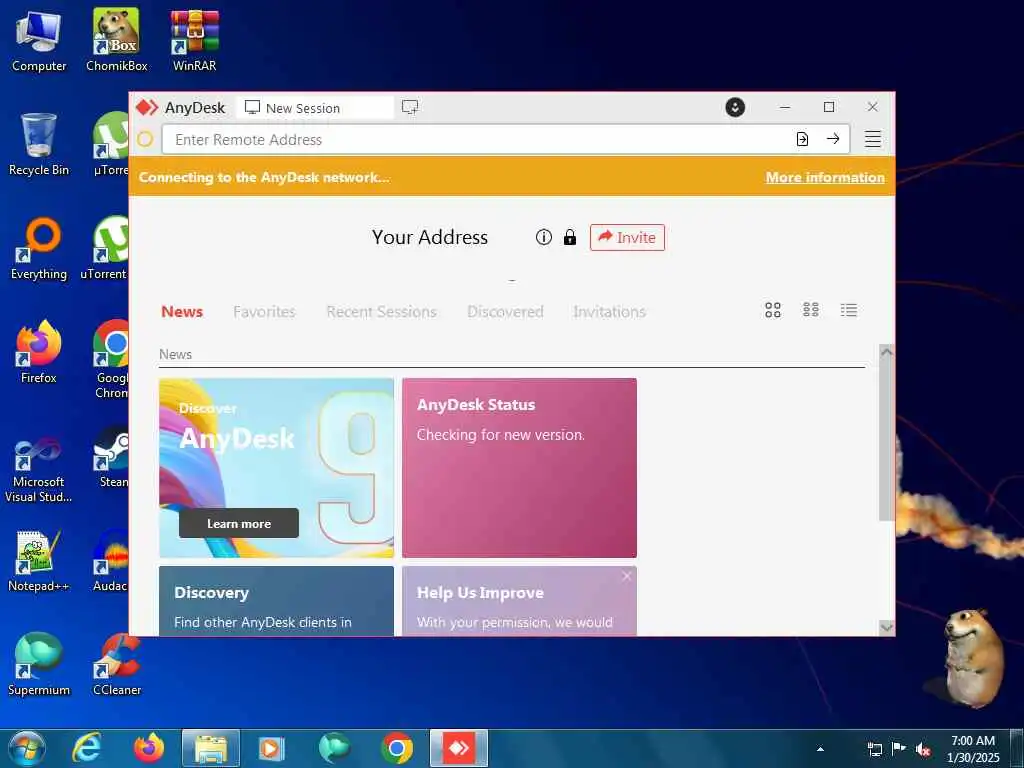Click the muted volume icon in the system tray
This screenshot has height=768, width=1024.
point(922,749)
